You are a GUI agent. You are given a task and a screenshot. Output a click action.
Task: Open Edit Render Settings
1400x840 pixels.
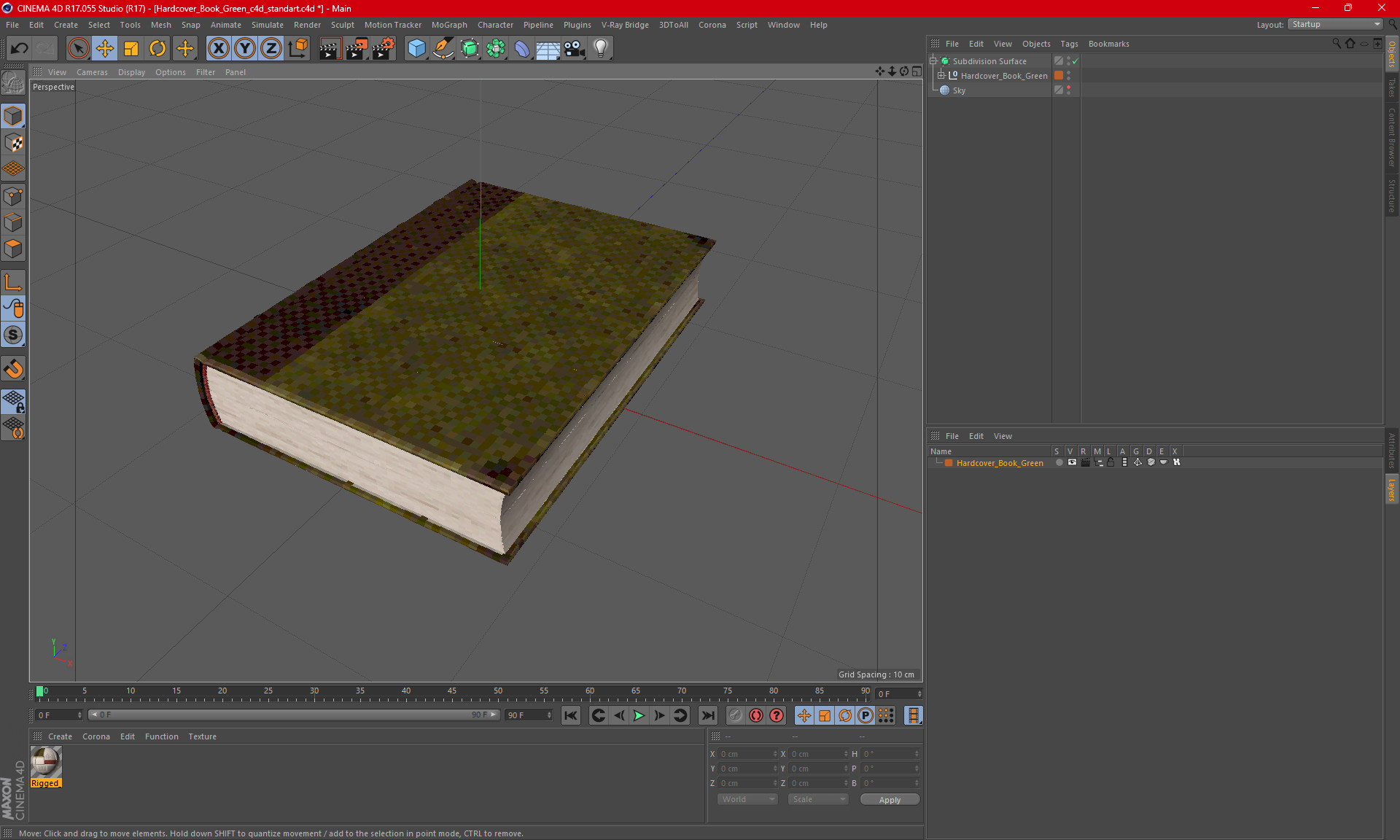(384, 49)
